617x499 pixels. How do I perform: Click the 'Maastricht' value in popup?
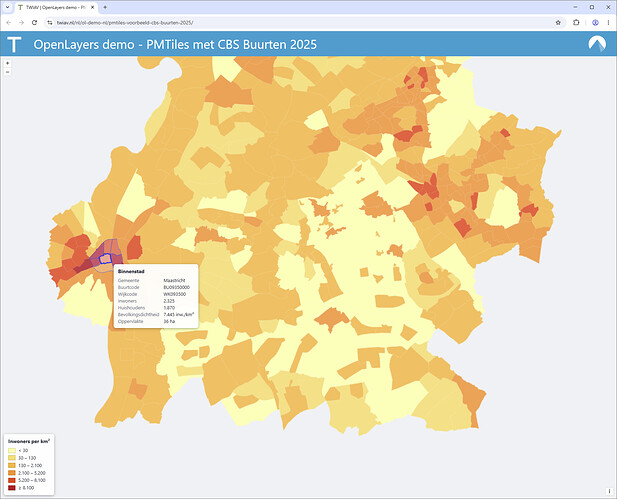(x=174, y=281)
